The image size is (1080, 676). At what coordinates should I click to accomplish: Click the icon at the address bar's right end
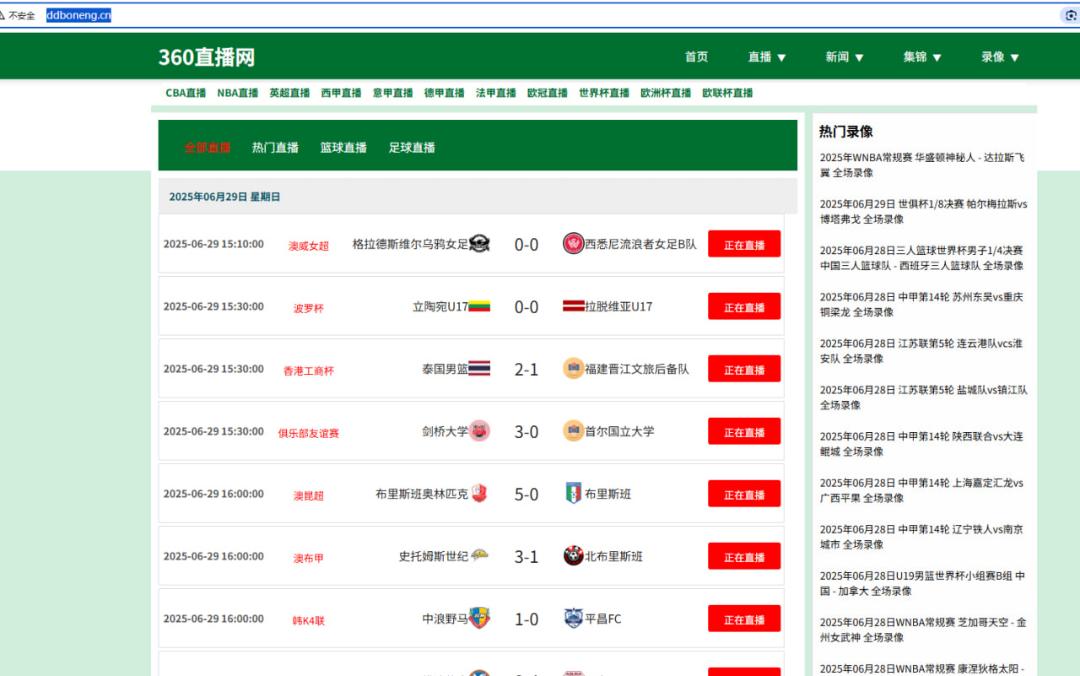1070,15
